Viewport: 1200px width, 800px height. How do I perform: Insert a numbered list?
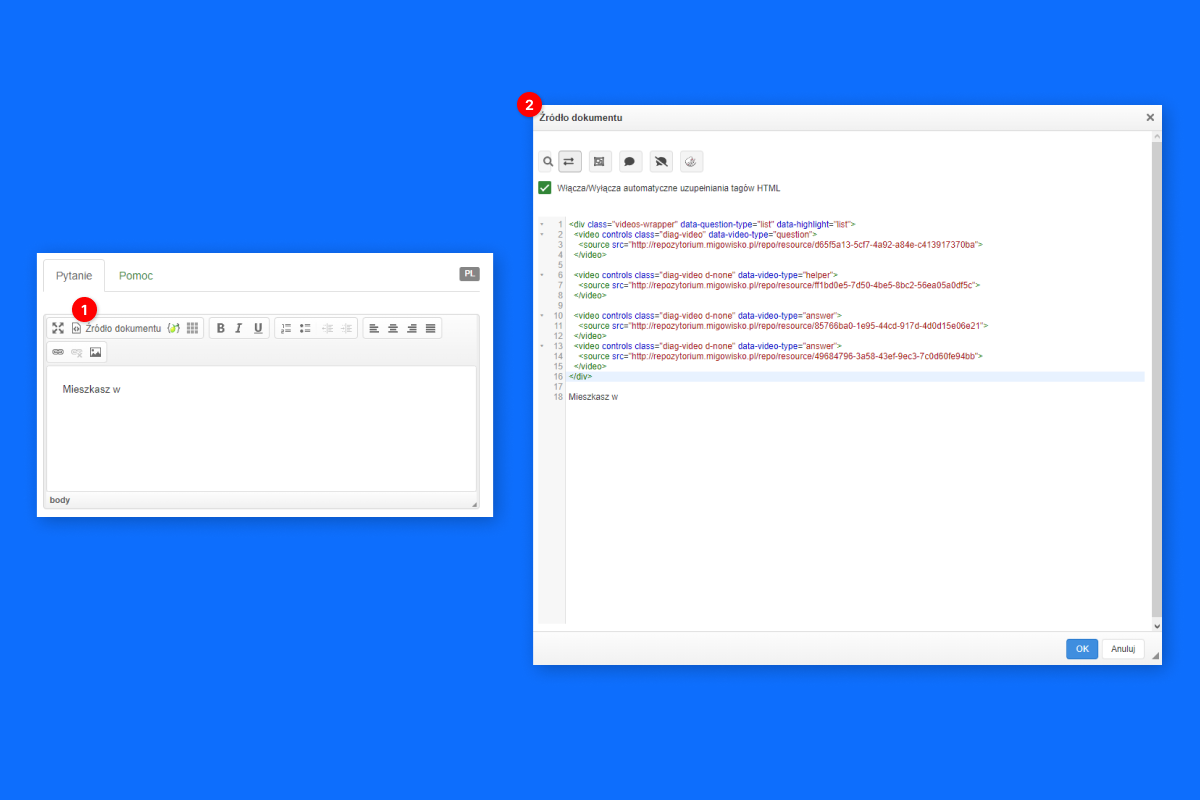pyautogui.click(x=286, y=328)
